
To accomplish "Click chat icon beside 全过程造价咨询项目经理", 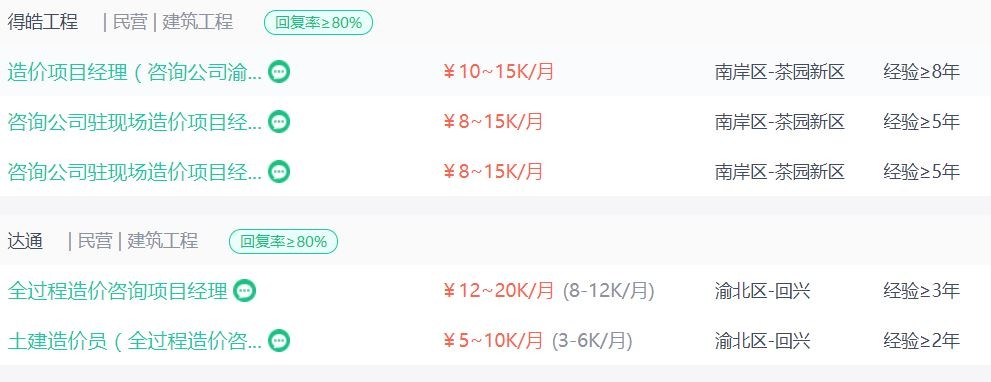I will click(x=245, y=291).
